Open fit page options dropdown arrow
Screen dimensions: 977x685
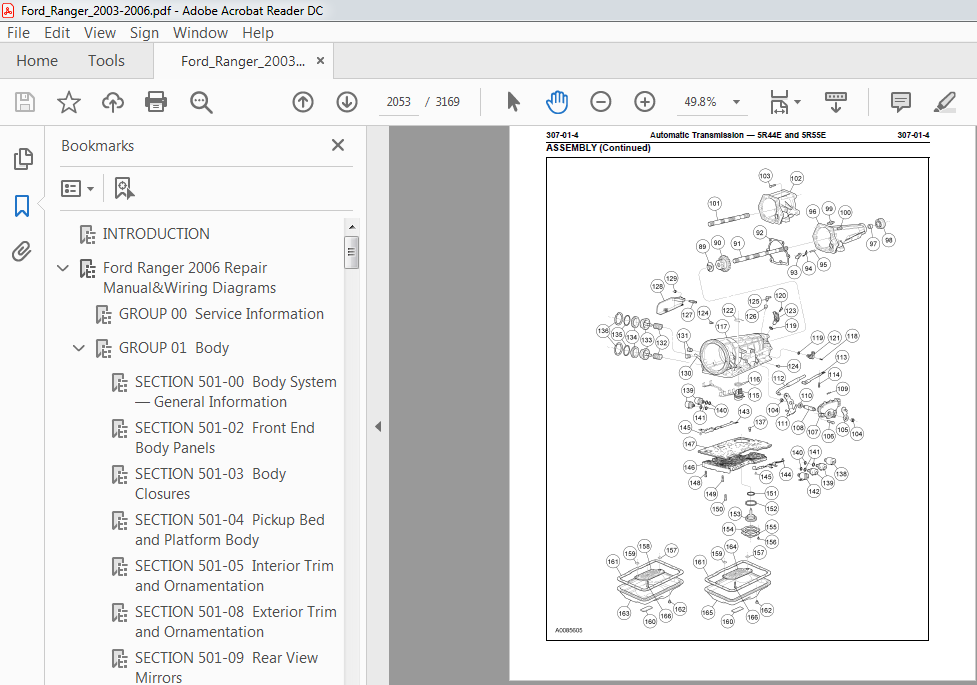(798, 102)
